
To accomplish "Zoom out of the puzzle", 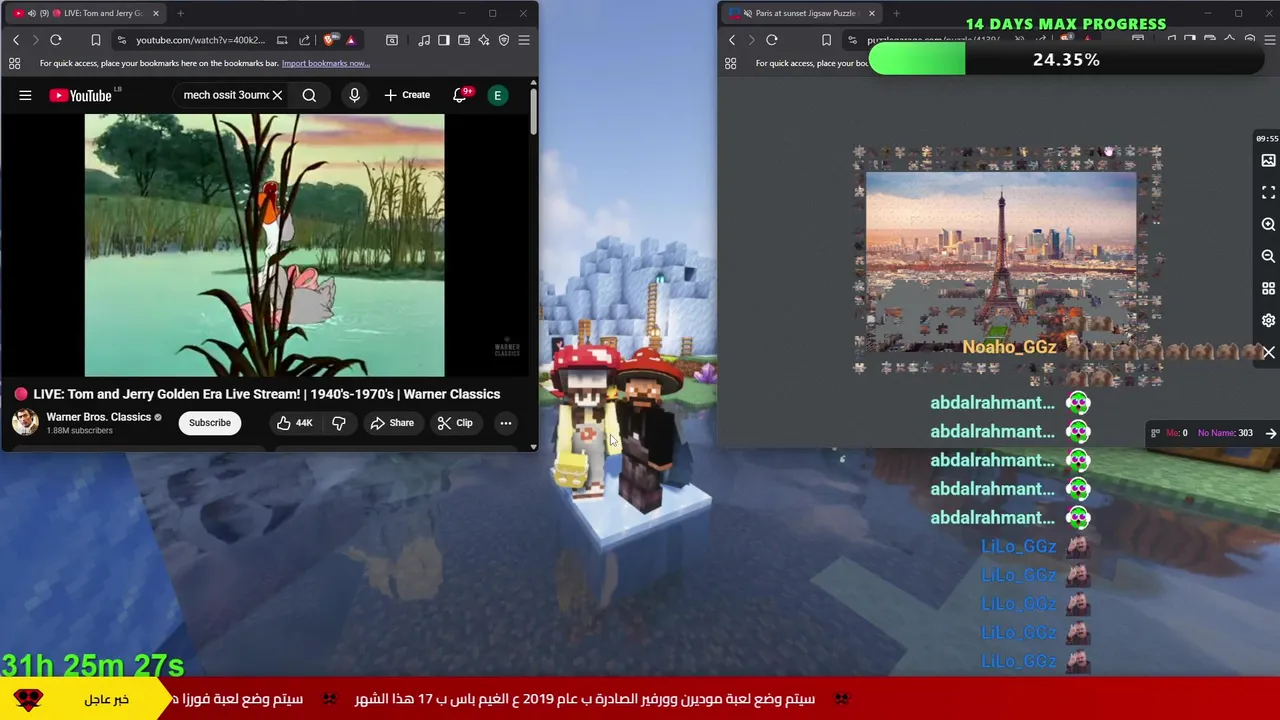I will pyautogui.click(x=1268, y=256).
